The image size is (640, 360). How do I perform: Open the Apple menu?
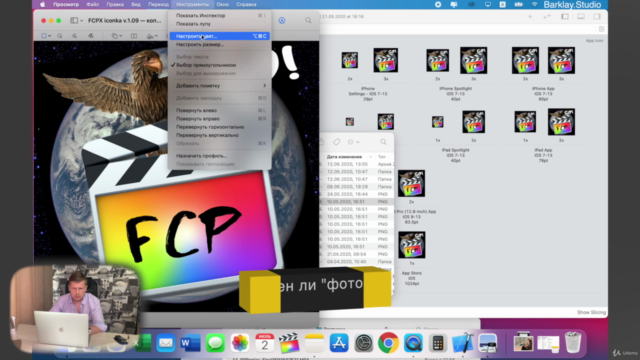coord(42,4)
